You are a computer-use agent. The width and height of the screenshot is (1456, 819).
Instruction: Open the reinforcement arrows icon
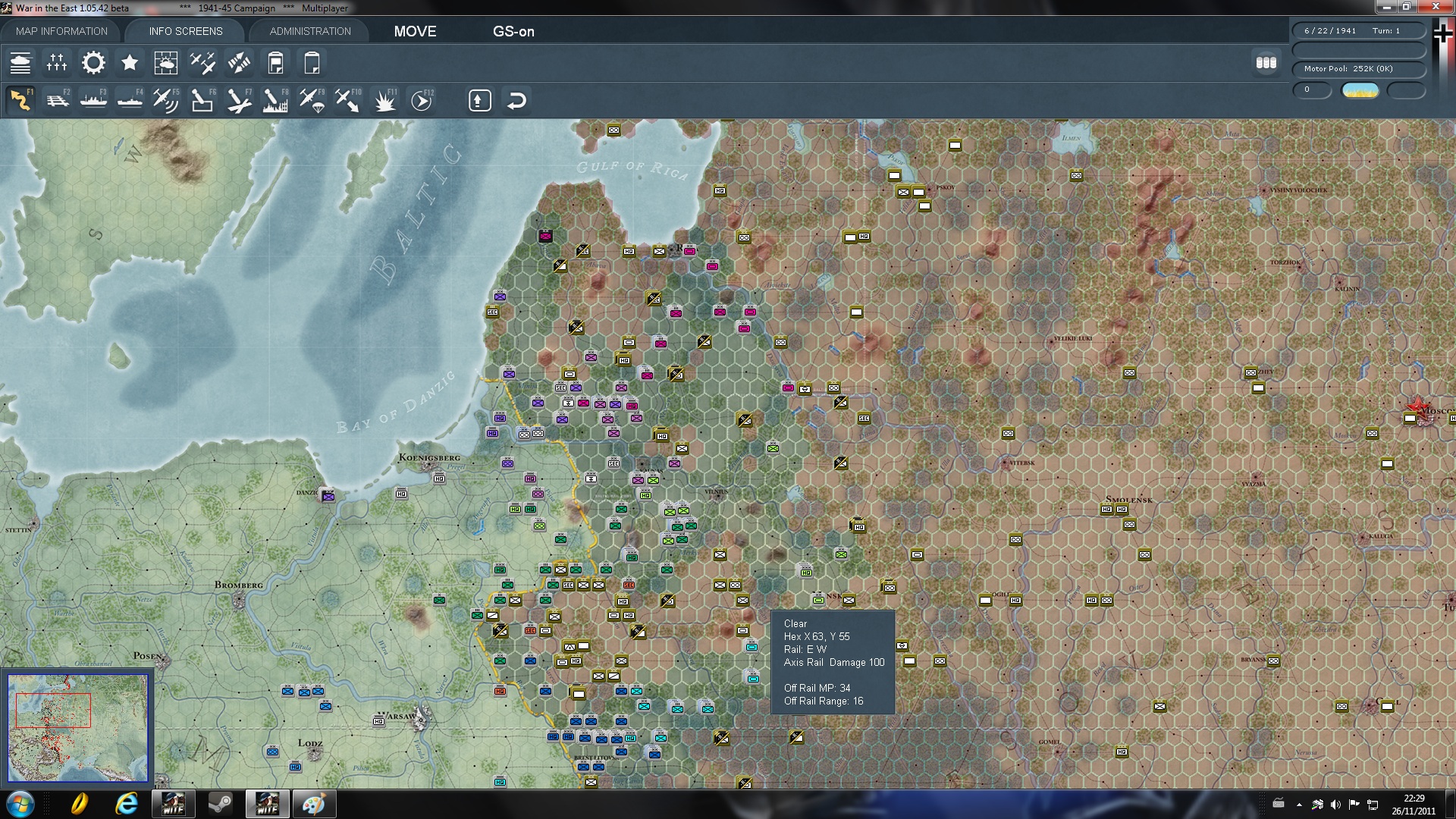coord(239,63)
